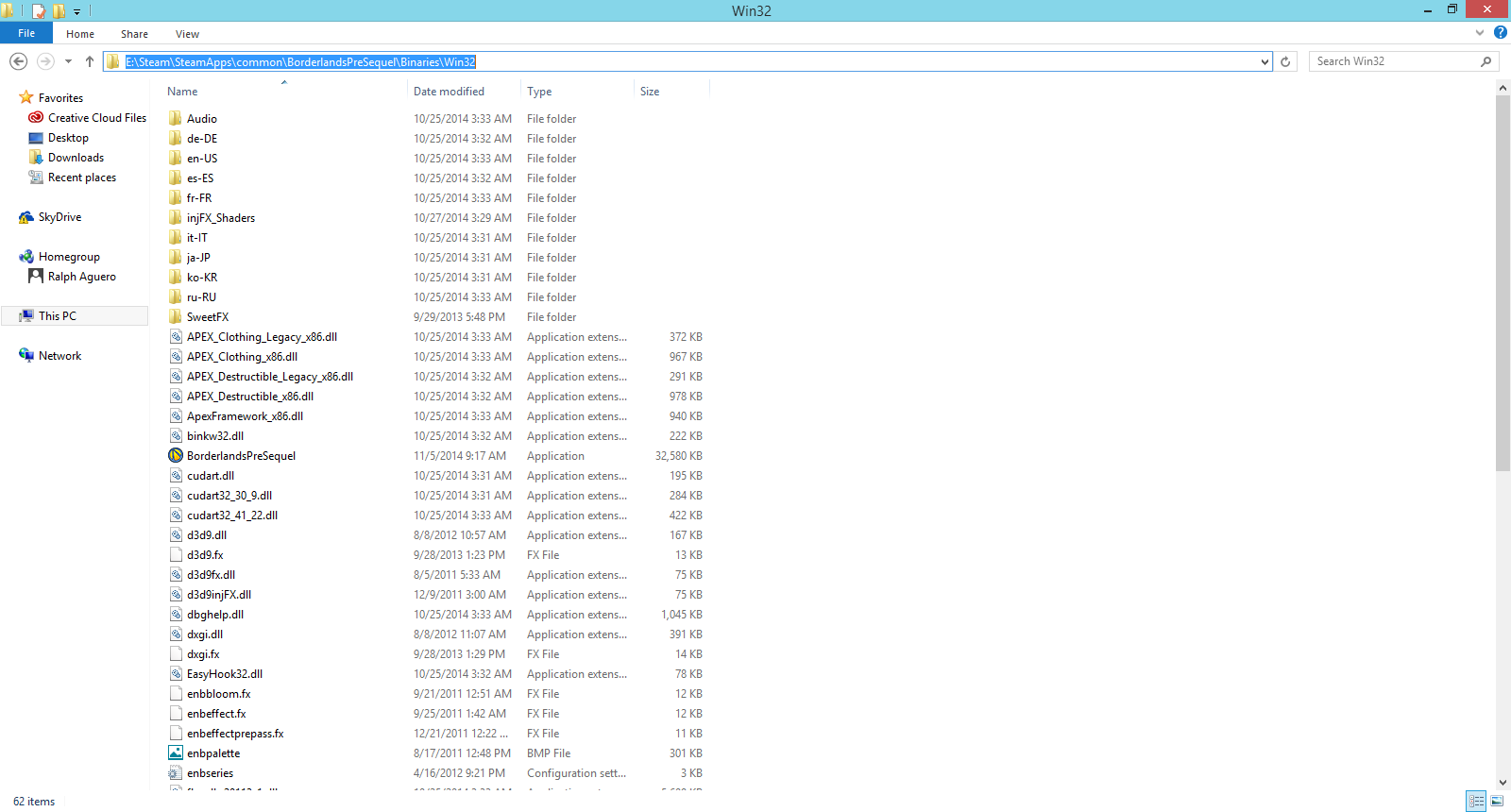1511x812 pixels.
Task: Switch to details view layout
Action: 1476,801
